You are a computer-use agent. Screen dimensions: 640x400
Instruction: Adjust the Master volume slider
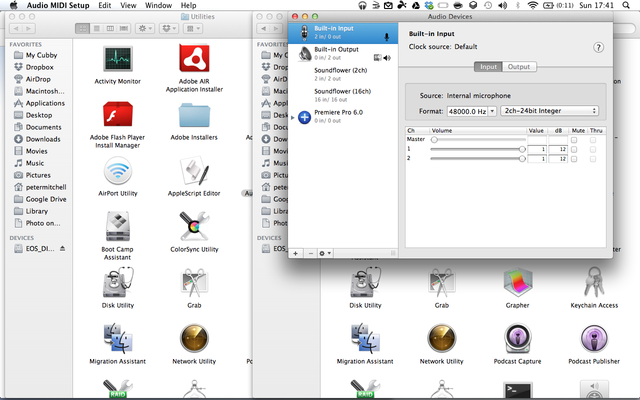coord(478,140)
